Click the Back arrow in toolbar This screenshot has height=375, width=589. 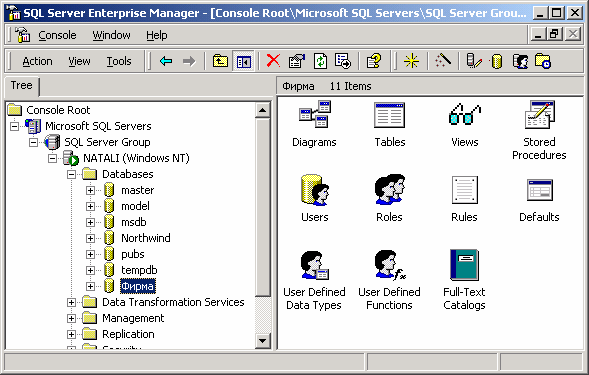(x=166, y=61)
